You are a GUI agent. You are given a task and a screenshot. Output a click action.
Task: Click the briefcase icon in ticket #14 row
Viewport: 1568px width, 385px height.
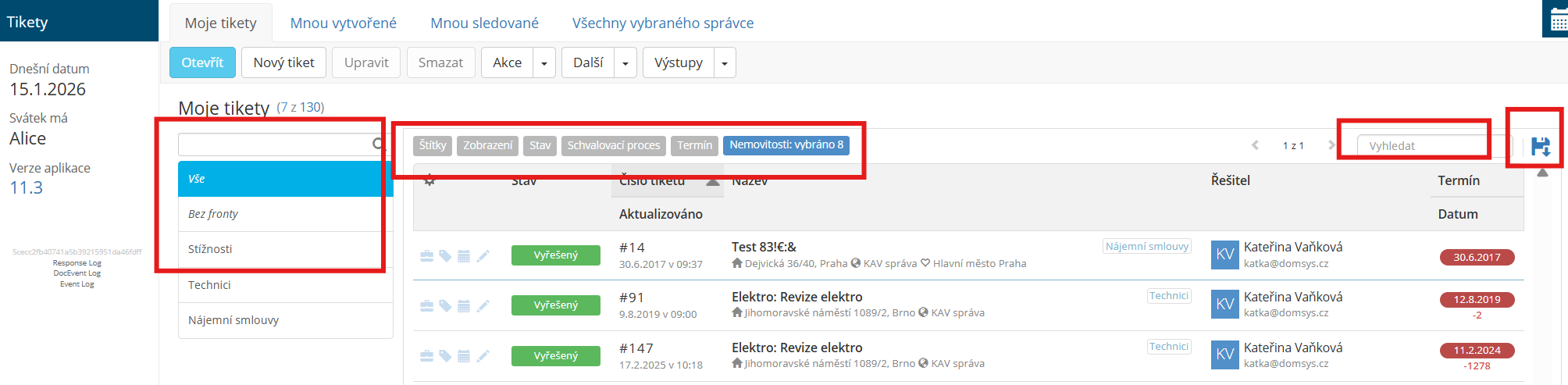point(426,255)
